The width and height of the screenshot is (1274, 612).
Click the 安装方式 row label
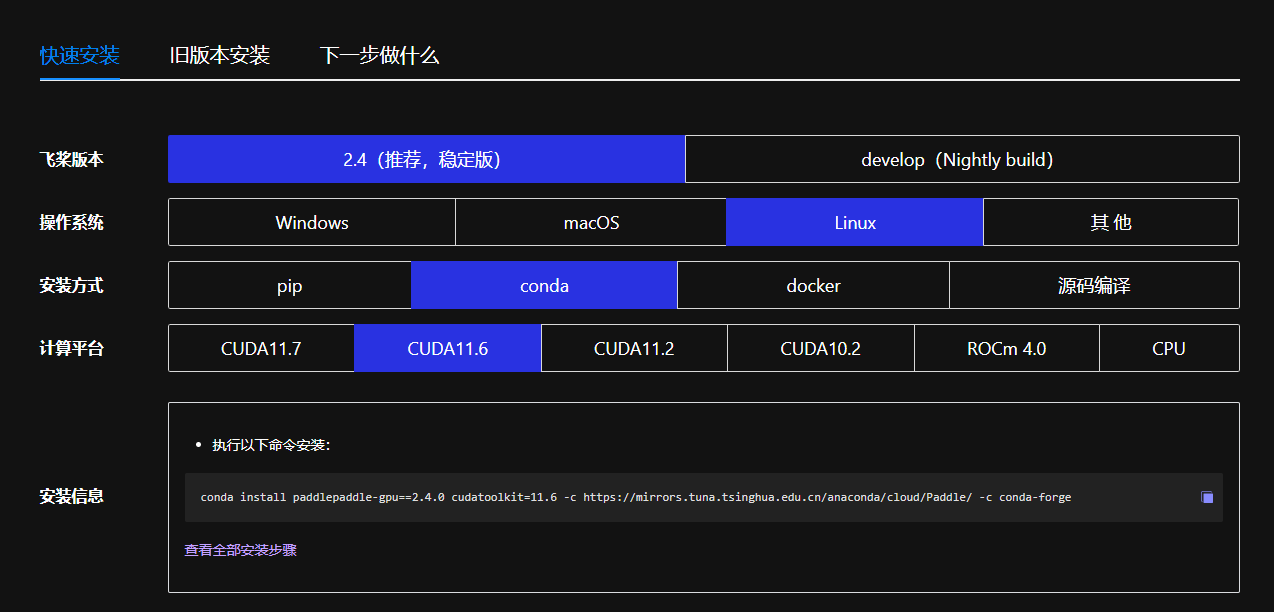71,285
